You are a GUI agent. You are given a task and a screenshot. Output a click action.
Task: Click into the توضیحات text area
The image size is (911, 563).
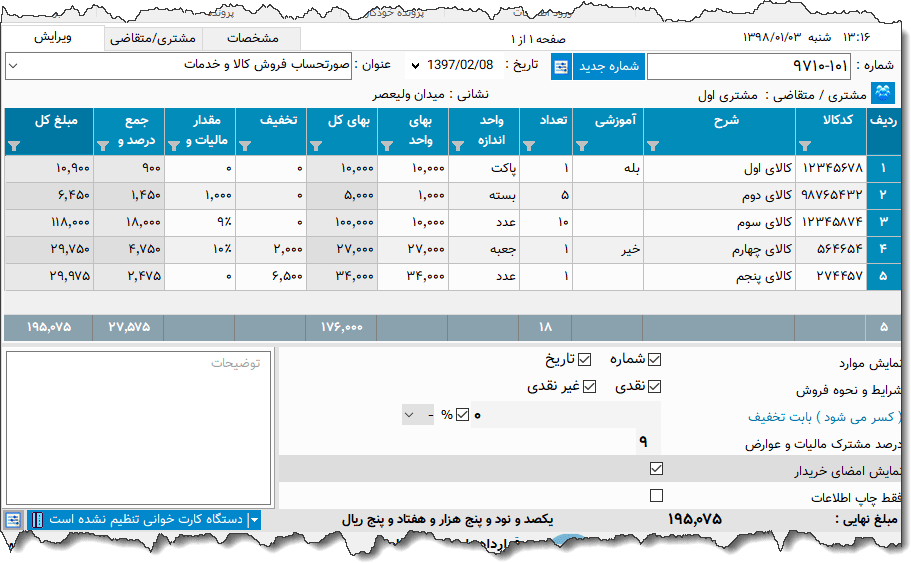138,430
